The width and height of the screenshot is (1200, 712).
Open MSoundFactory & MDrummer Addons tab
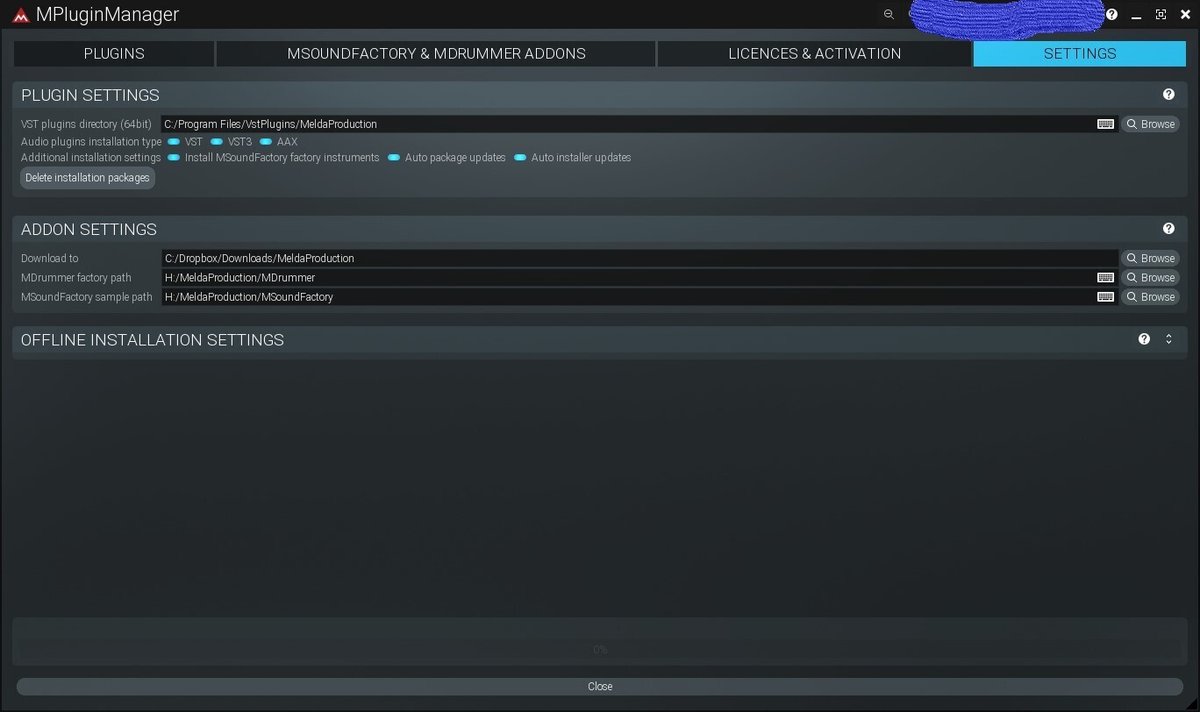[x=436, y=54]
